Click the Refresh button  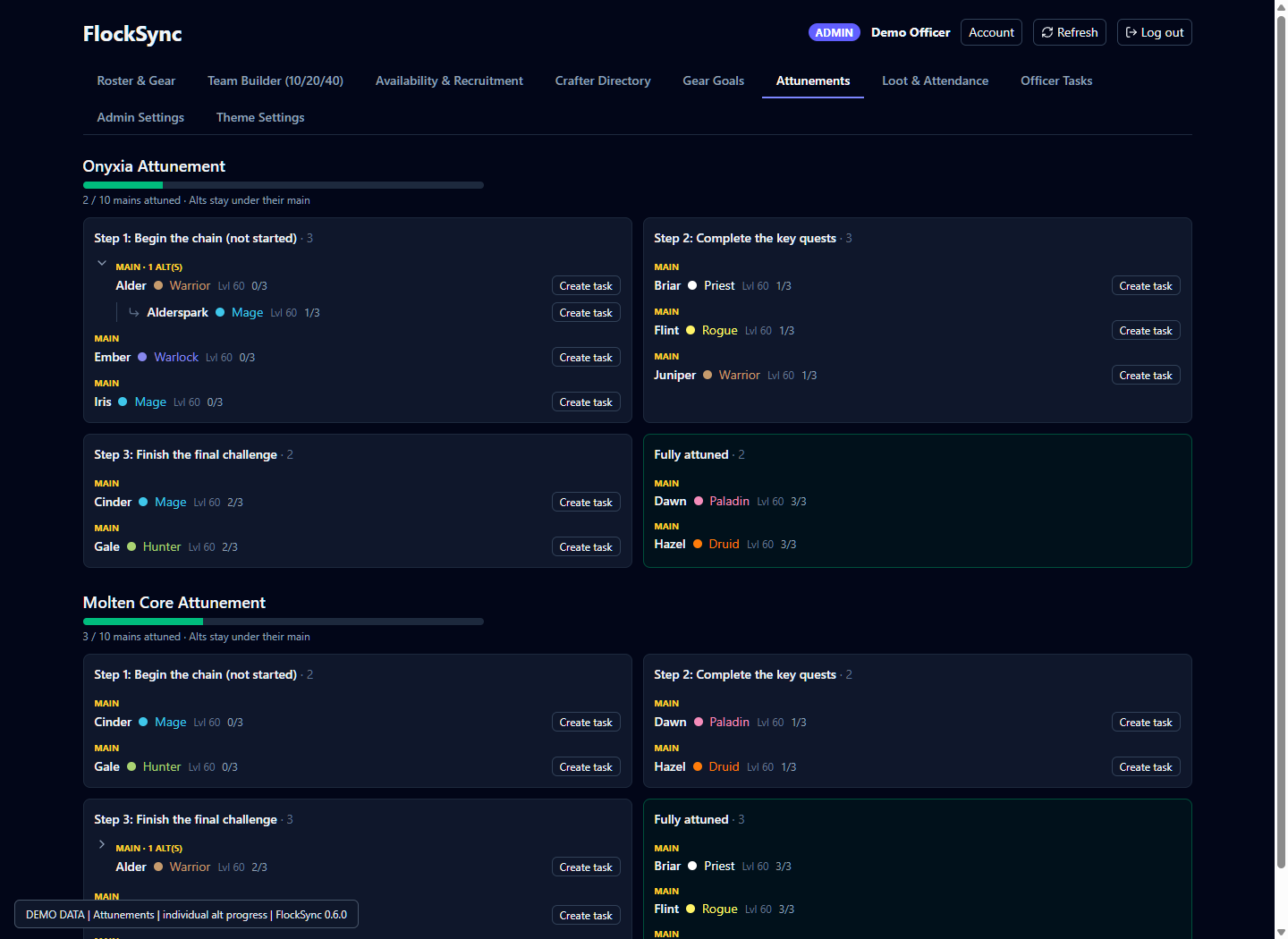click(x=1070, y=32)
